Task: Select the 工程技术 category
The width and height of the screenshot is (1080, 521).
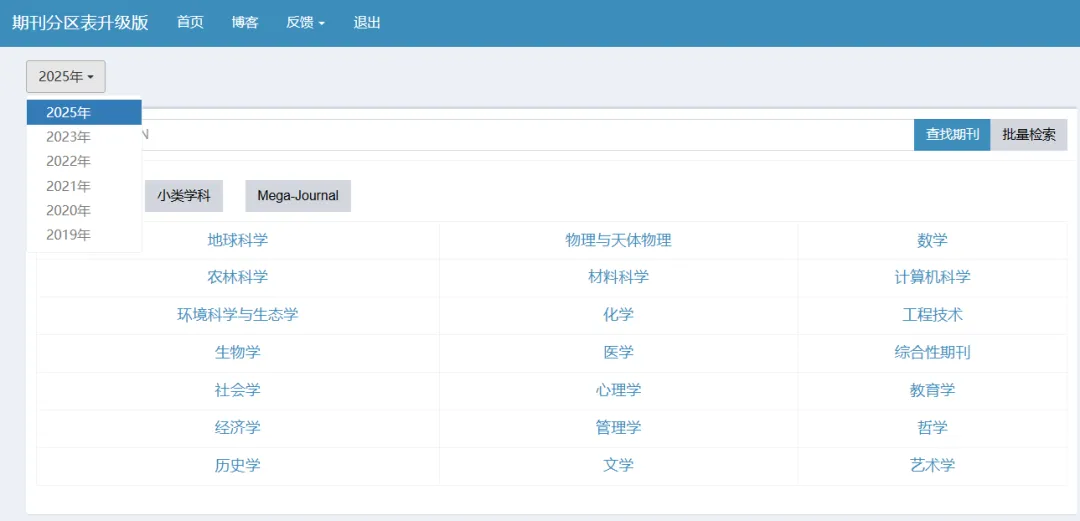Action: coord(932,316)
